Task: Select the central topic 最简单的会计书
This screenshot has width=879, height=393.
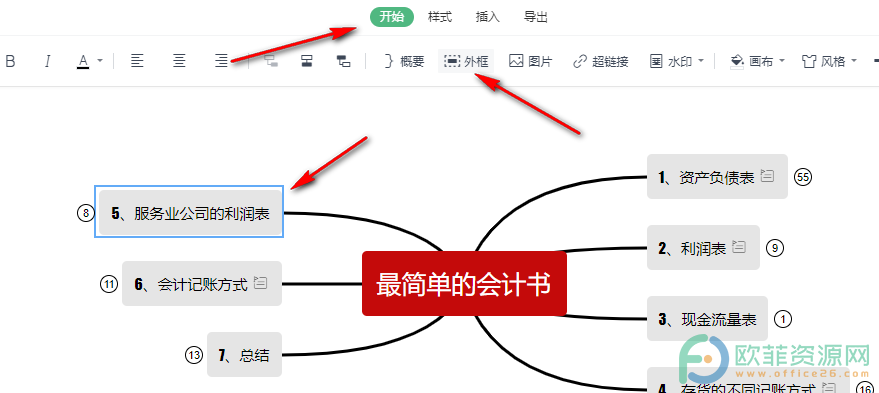Action: 464,284
